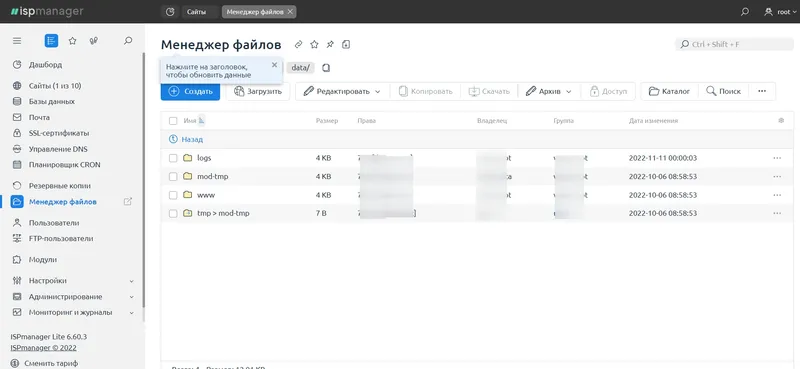Open the hamburger menu in the sidebar
800x369 pixels.
tap(17, 41)
